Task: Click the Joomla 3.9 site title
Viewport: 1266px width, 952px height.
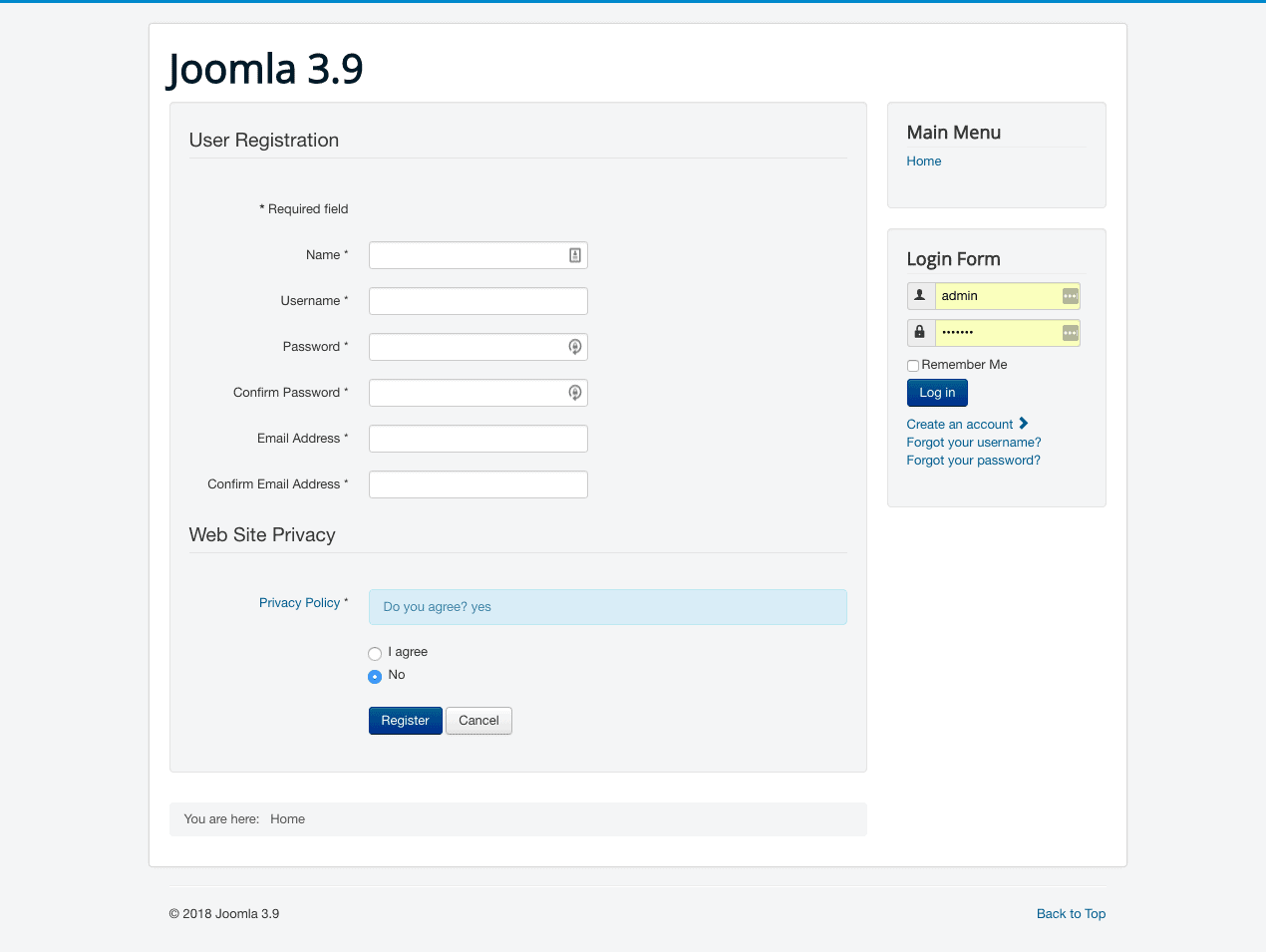Action: pyautogui.click(x=265, y=69)
